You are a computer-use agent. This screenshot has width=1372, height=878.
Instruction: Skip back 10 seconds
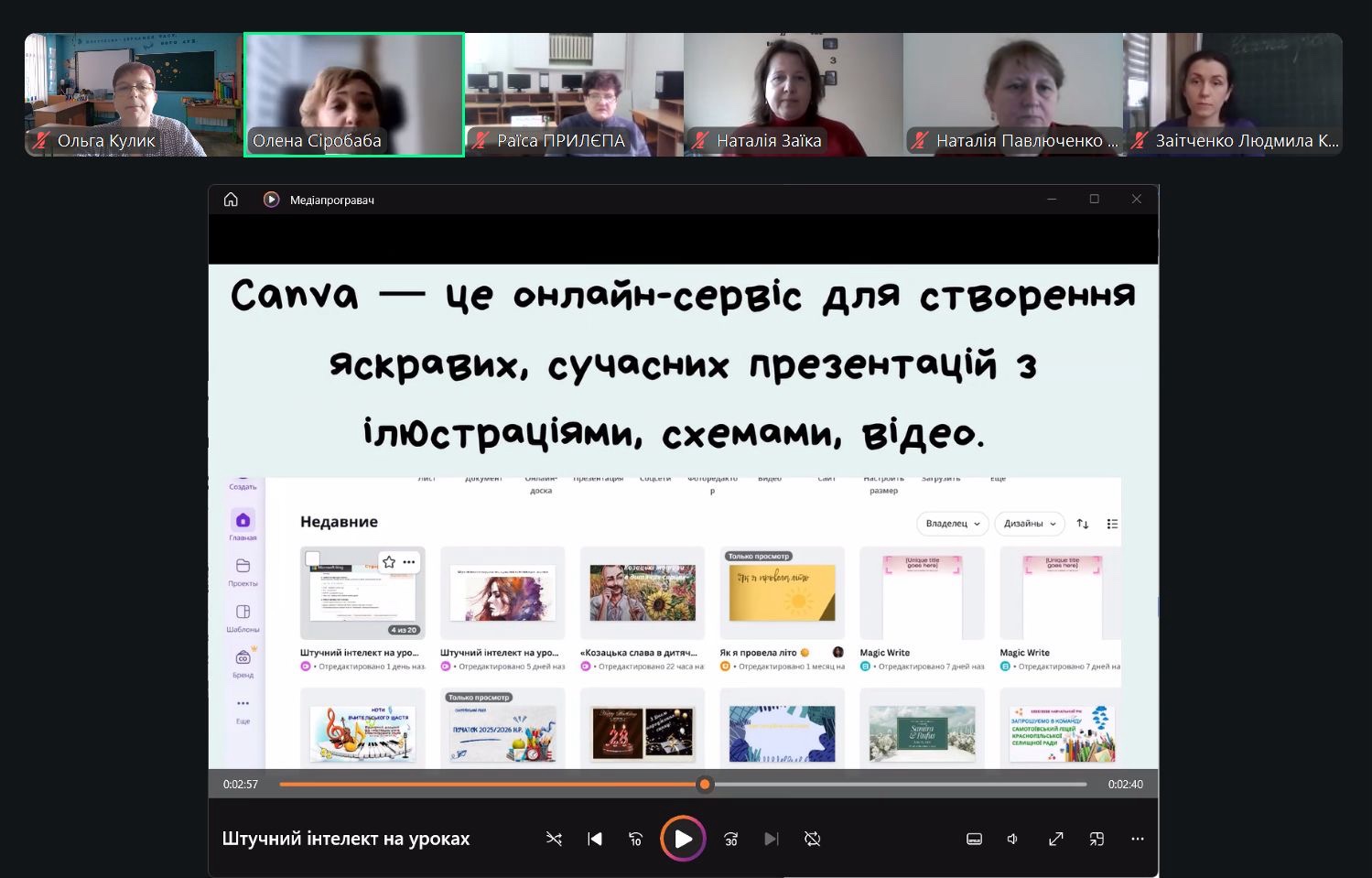point(635,839)
